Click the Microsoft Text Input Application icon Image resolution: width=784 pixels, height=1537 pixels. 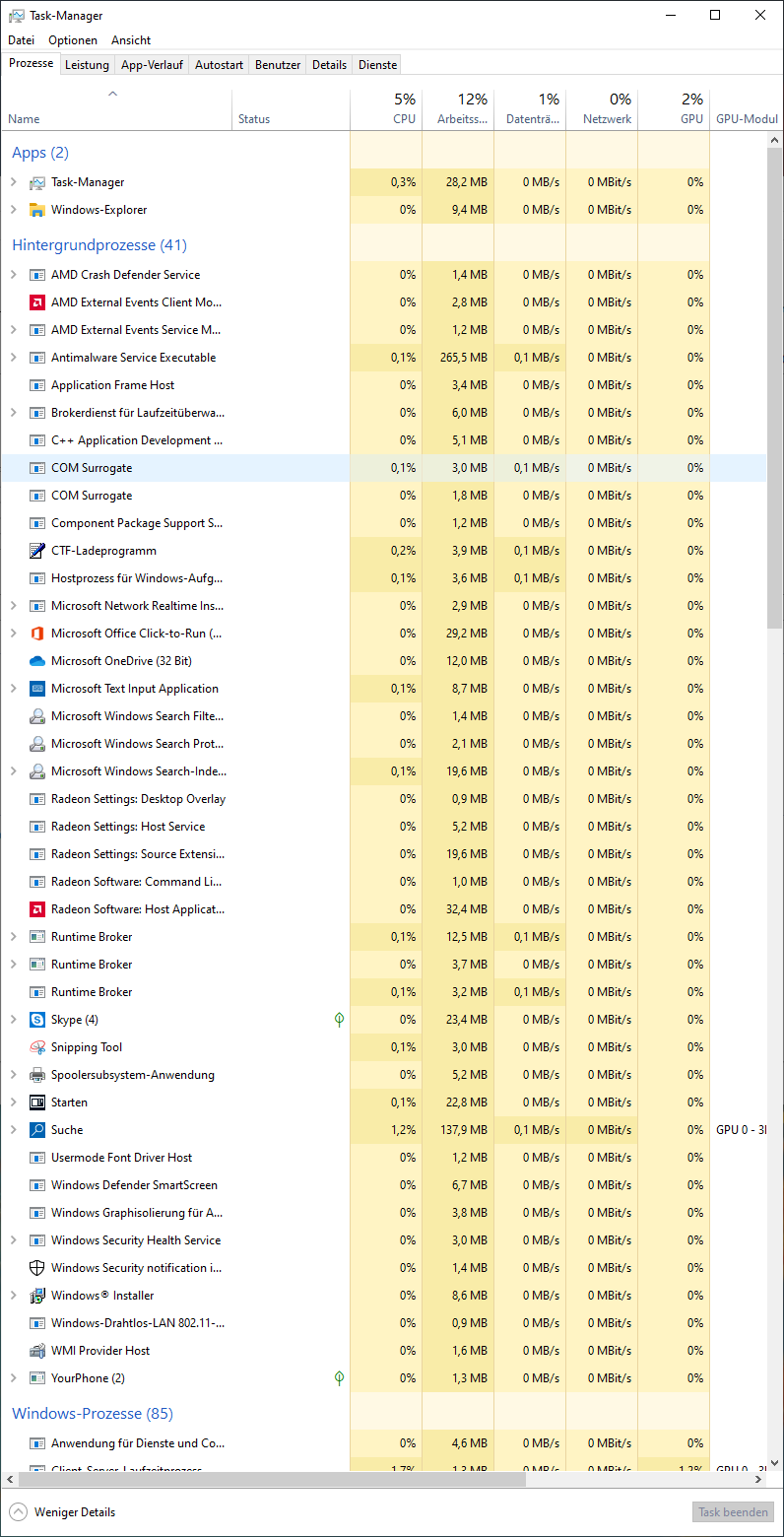(37, 689)
